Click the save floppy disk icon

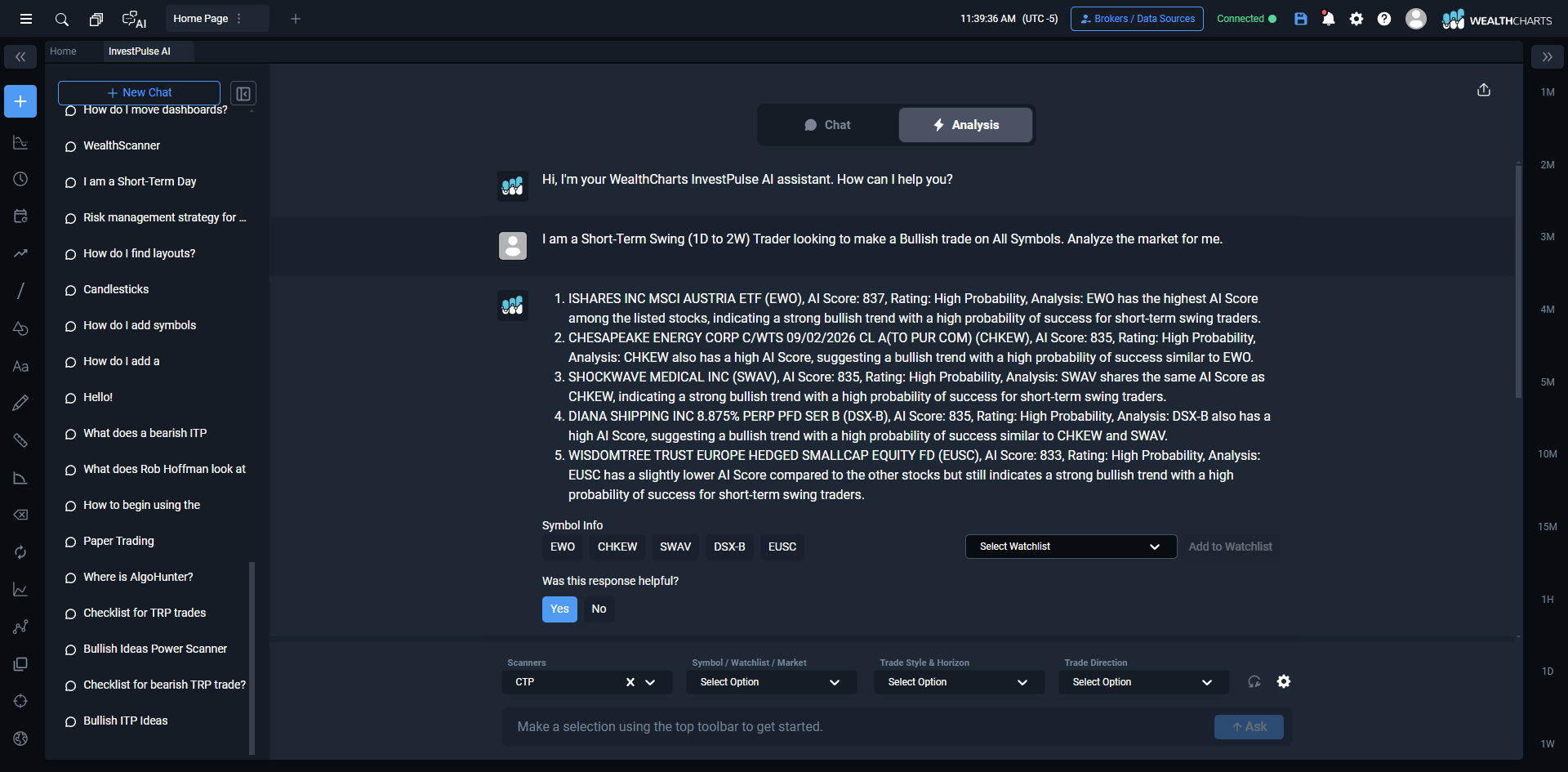[1301, 19]
